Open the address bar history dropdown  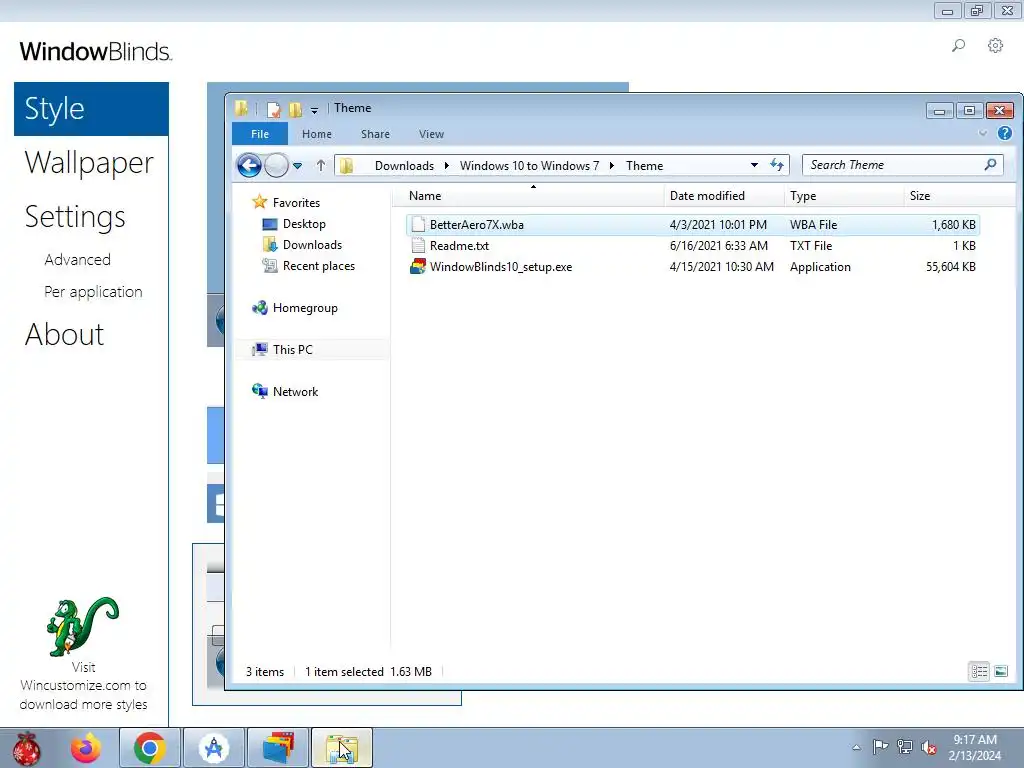(x=754, y=165)
